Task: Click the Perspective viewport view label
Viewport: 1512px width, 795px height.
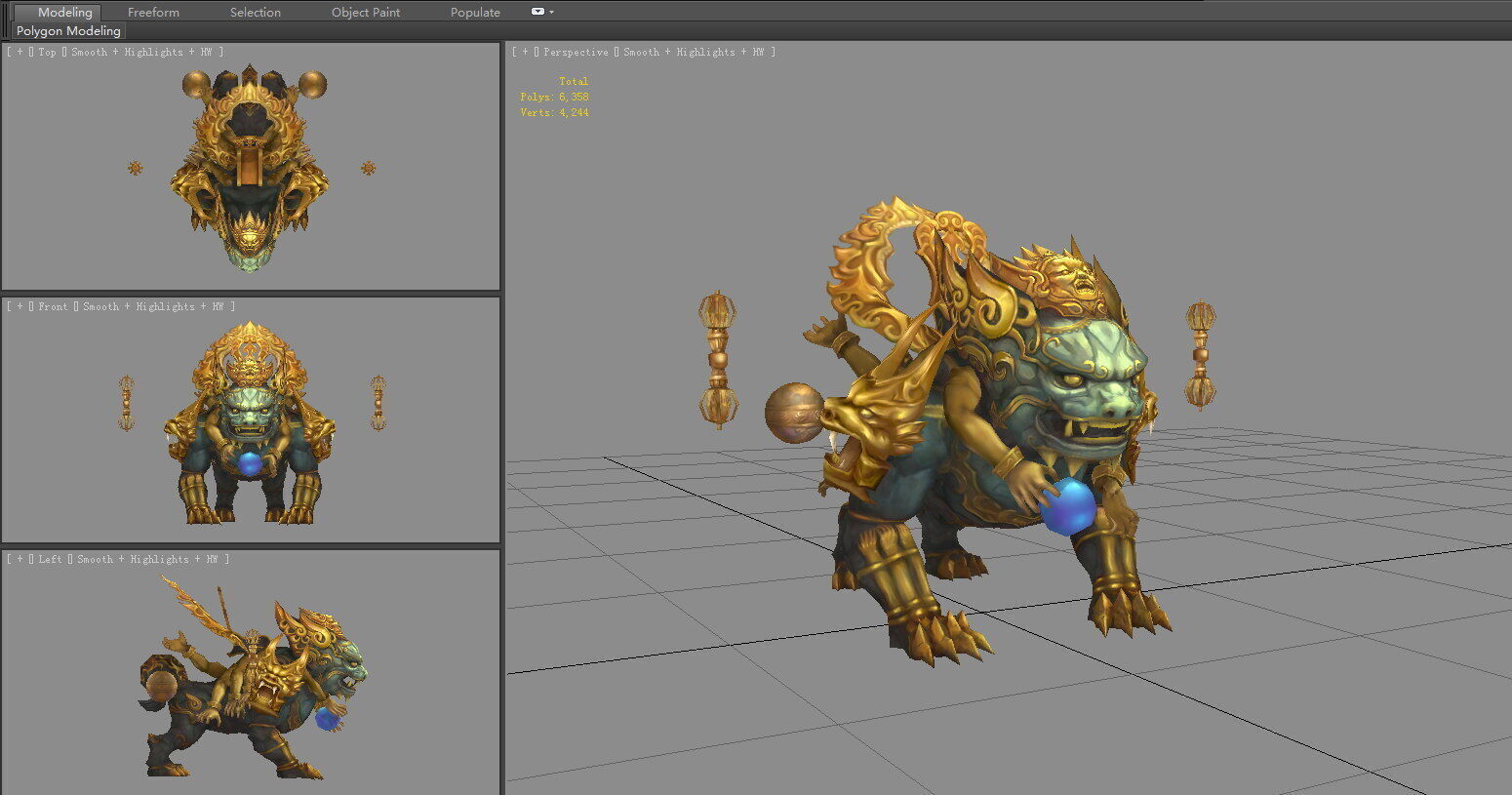Action: click(576, 52)
